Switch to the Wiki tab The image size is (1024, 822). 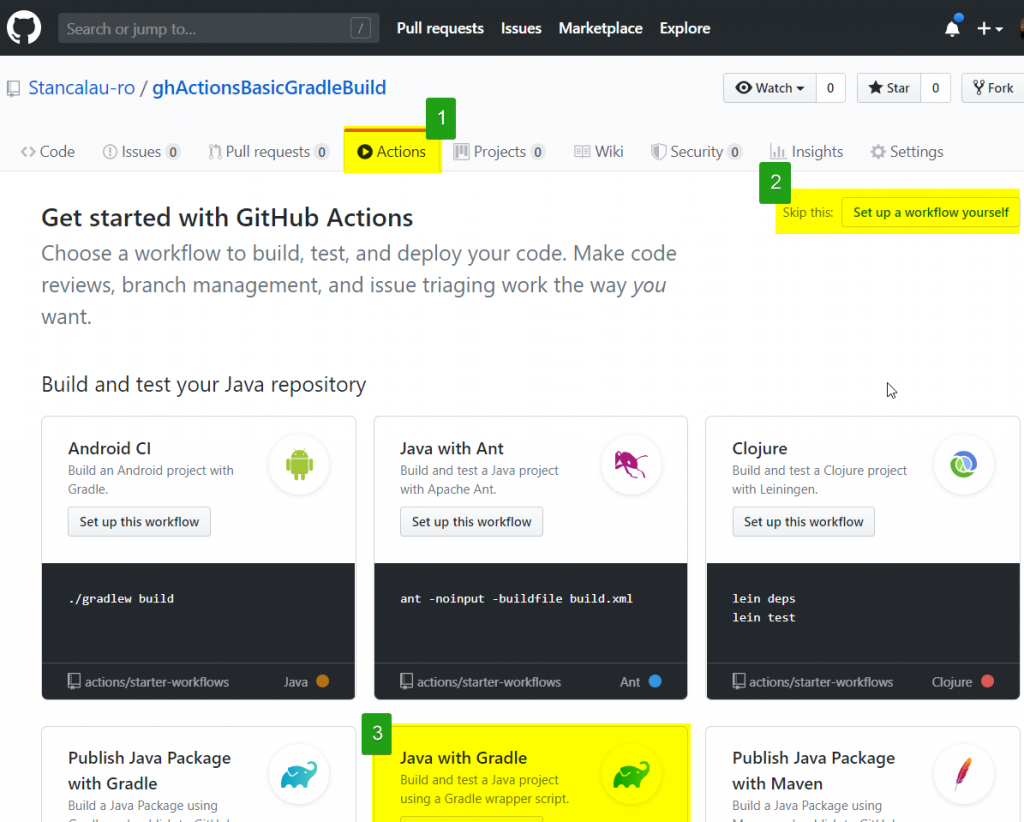(597, 151)
